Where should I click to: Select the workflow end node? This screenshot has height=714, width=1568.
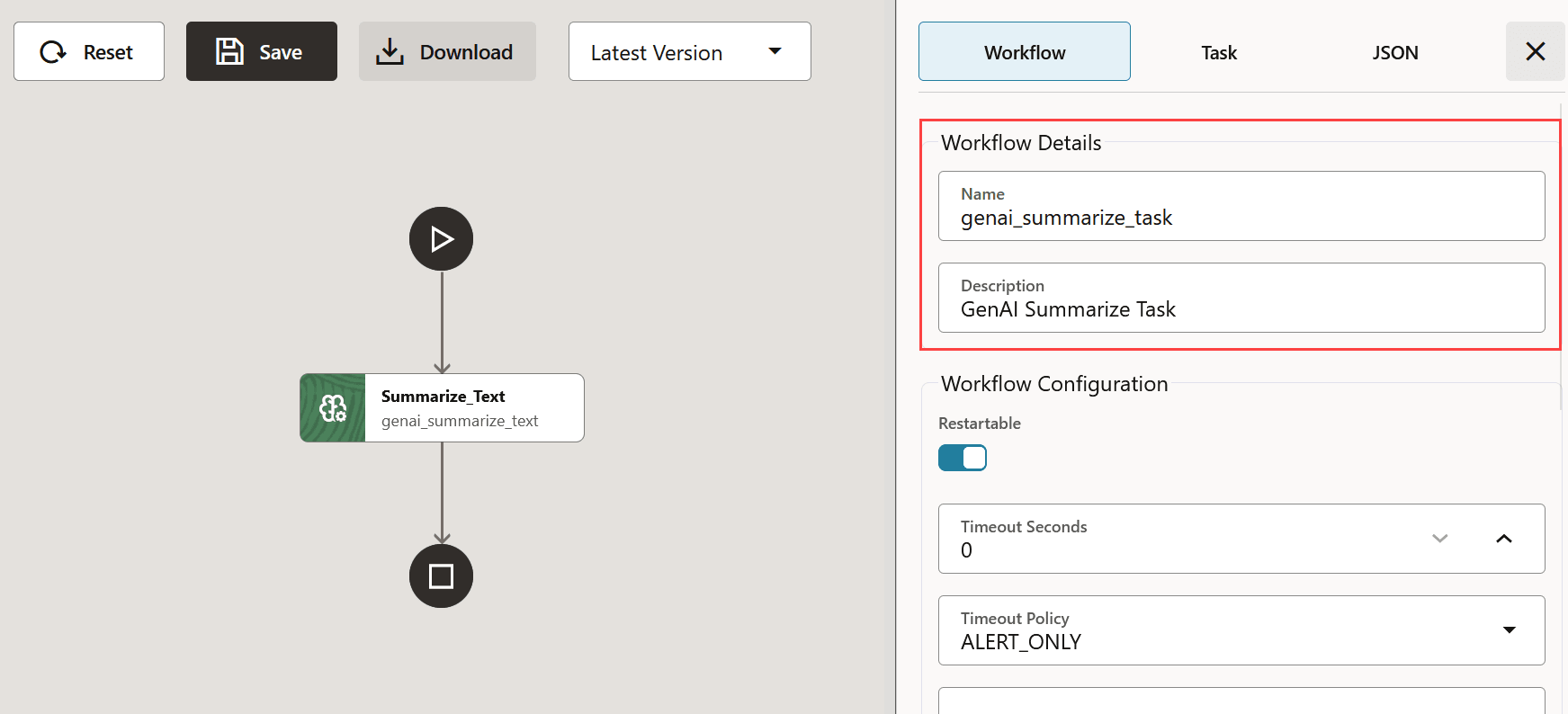tap(441, 576)
